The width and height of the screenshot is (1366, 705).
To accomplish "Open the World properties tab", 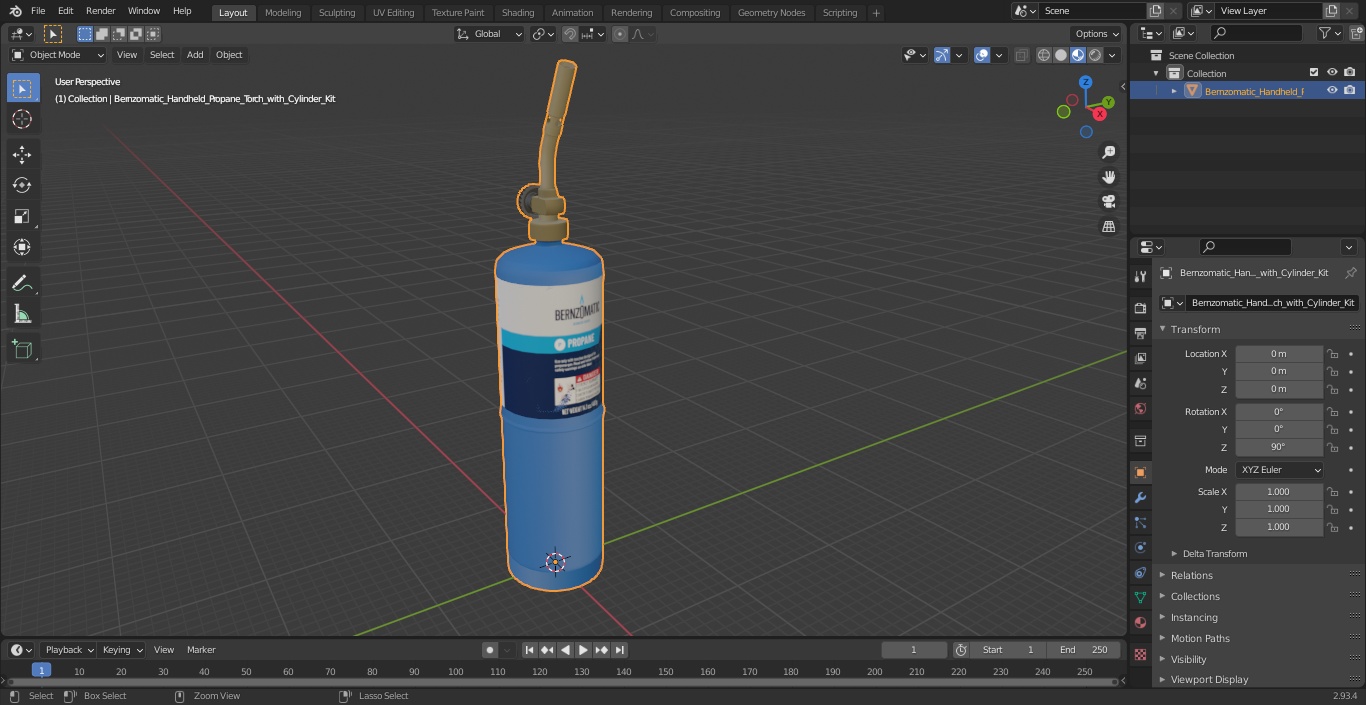I will [x=1140, y=408].
